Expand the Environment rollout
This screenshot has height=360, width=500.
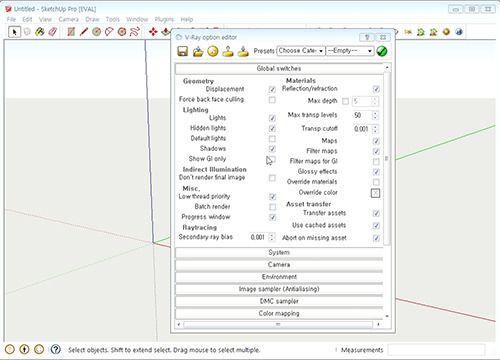point(279,277)
